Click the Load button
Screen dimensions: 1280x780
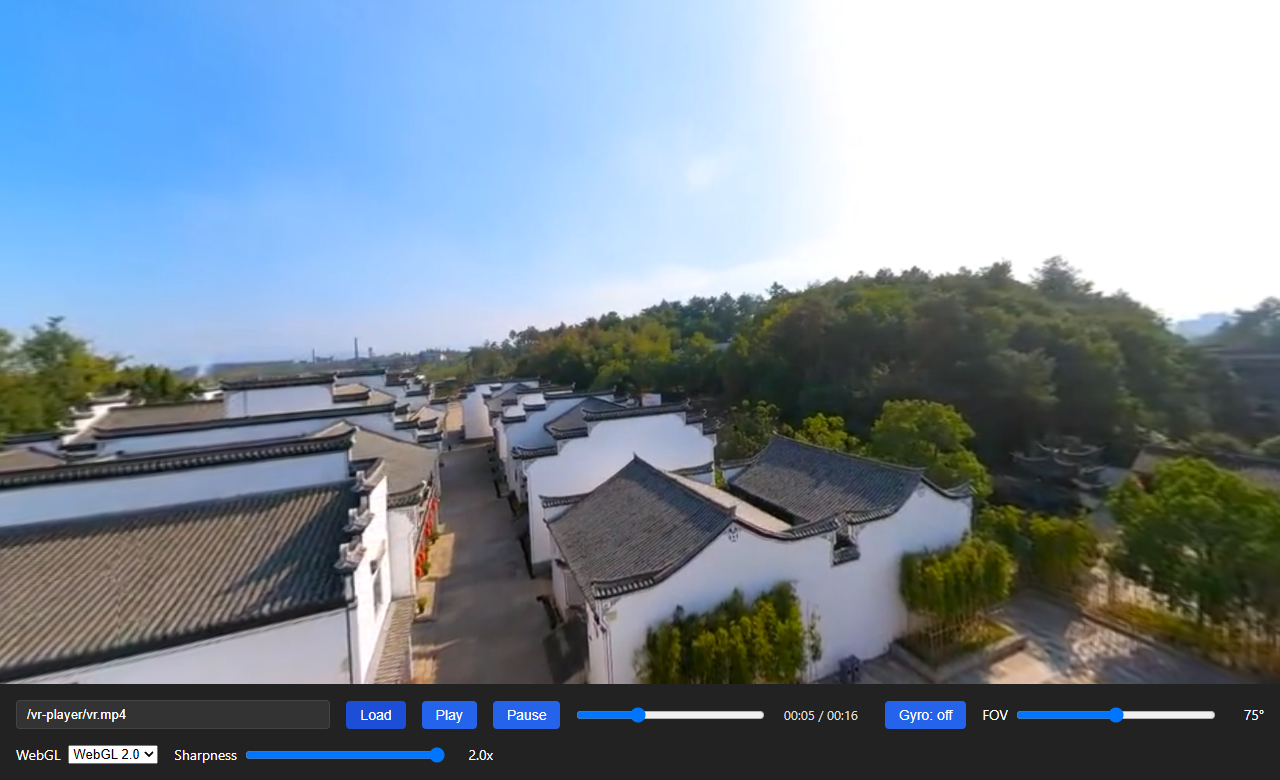click(376, 715)
